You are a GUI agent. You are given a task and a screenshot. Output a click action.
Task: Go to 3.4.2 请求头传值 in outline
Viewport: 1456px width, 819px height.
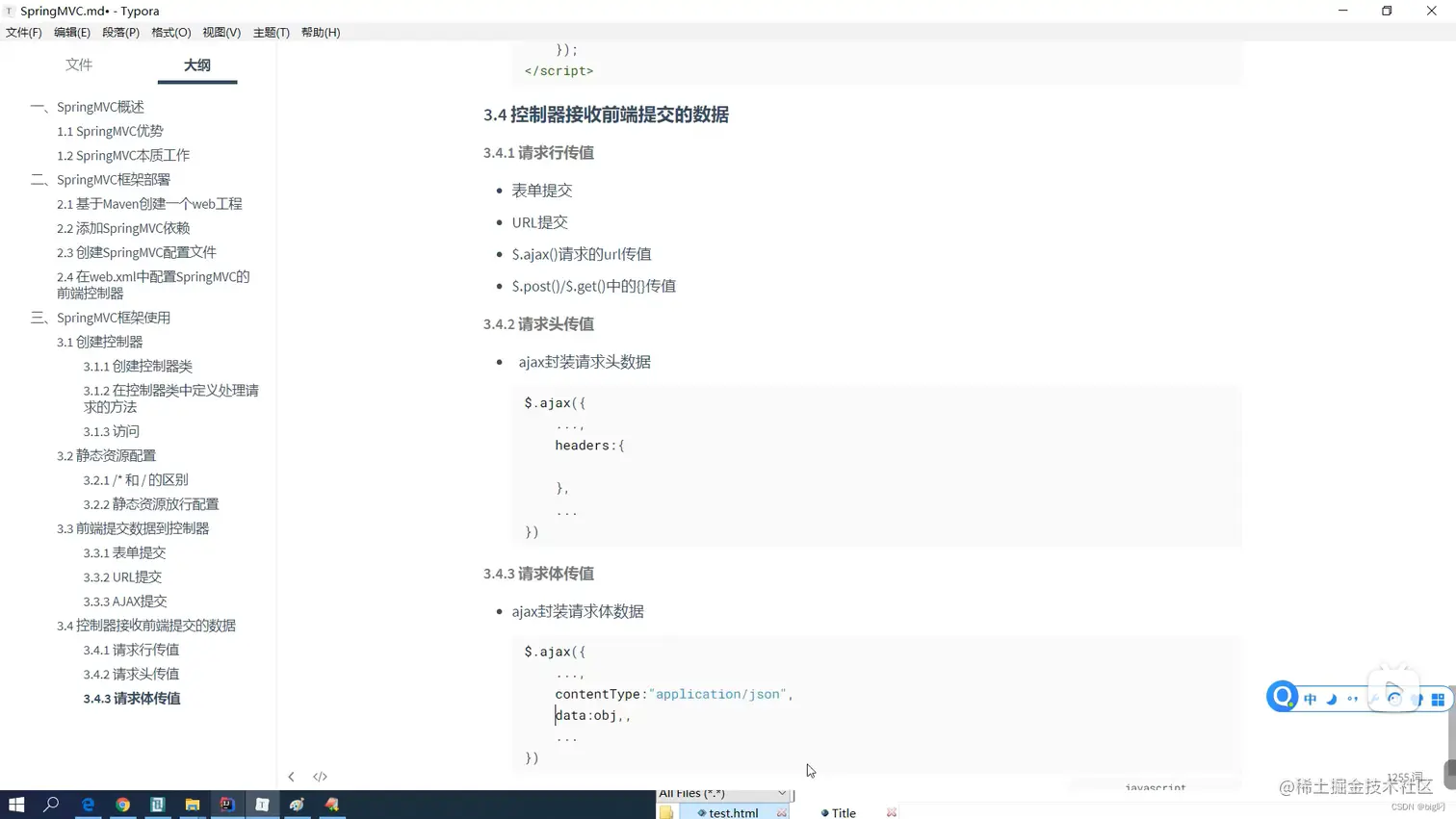click(x=131, y=675)
